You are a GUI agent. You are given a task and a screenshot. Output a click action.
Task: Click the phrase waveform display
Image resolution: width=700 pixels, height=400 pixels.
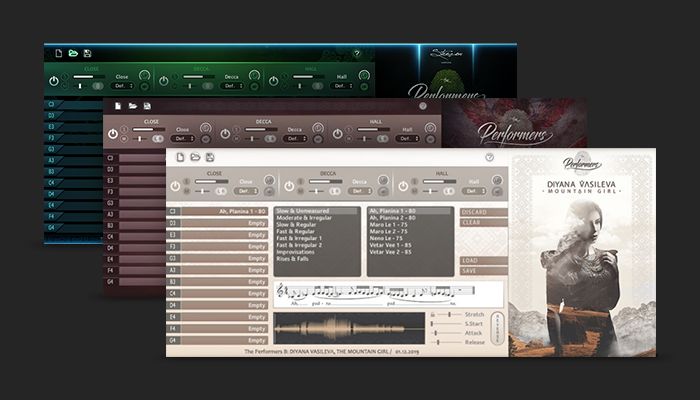[349, 328]
